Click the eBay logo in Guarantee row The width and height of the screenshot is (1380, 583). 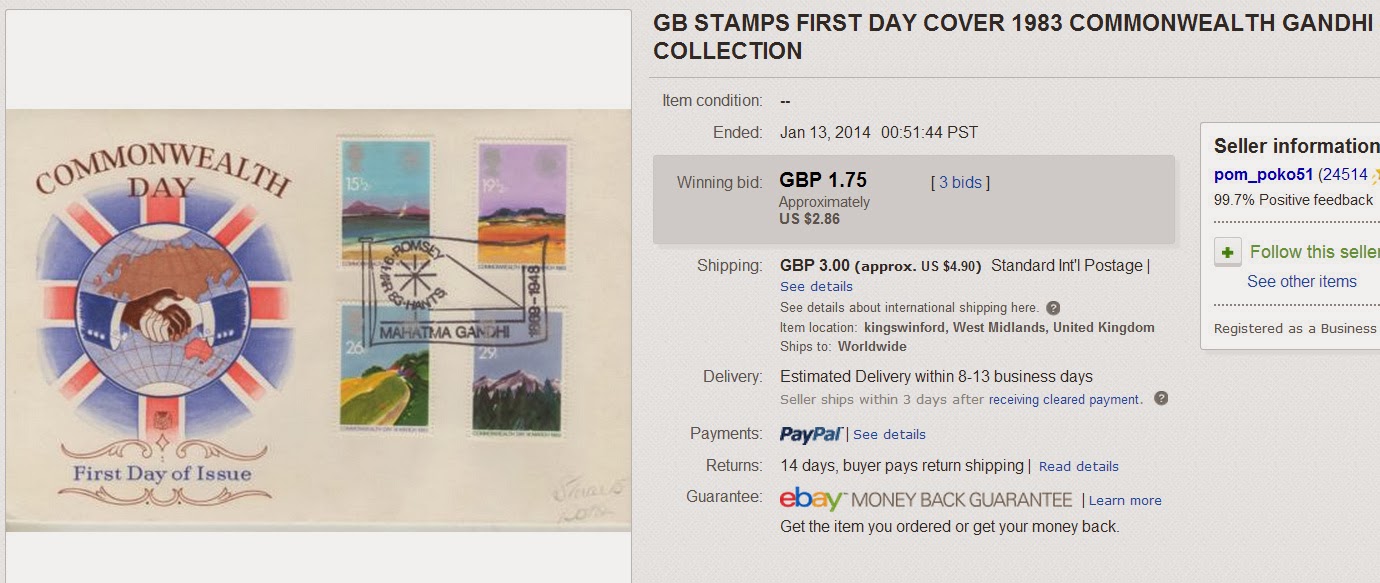click(813, 498)
